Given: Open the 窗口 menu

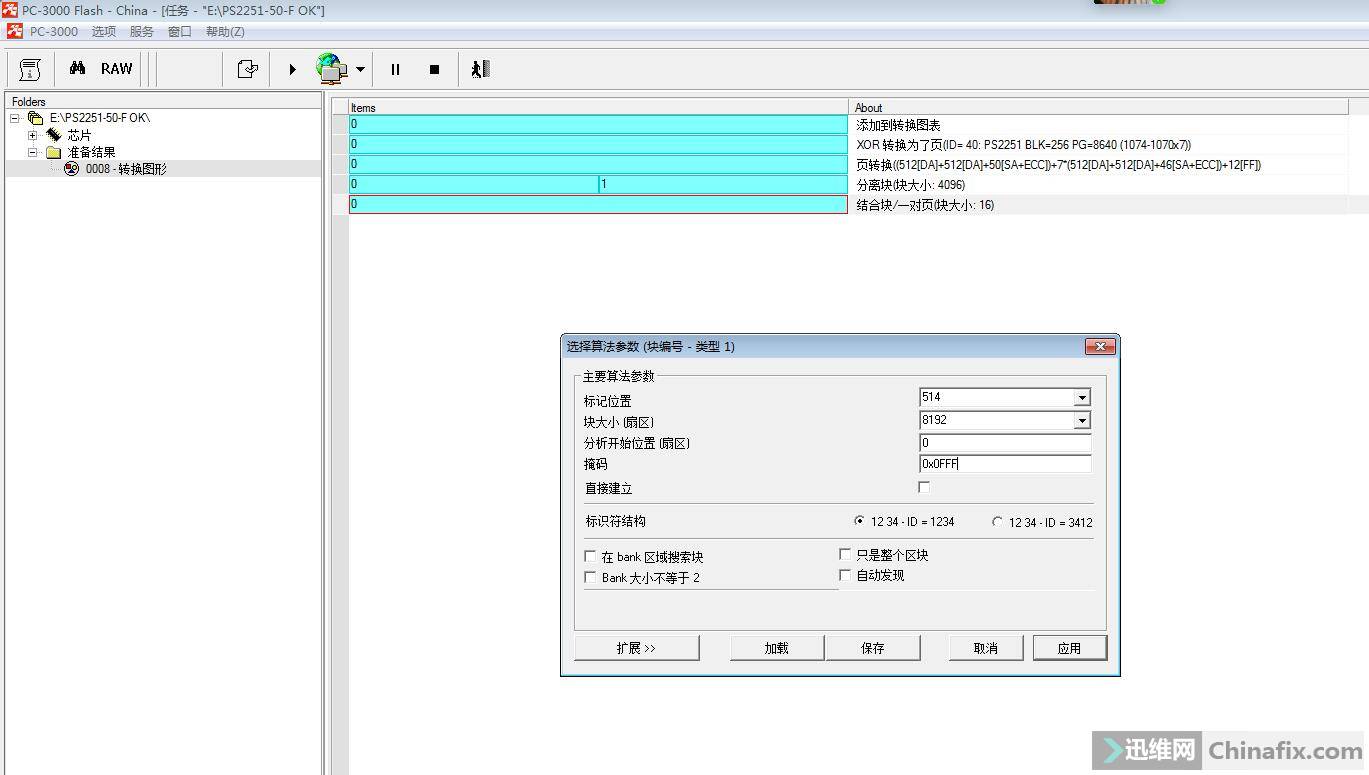Looking at the screenshot, I should 178,31.
